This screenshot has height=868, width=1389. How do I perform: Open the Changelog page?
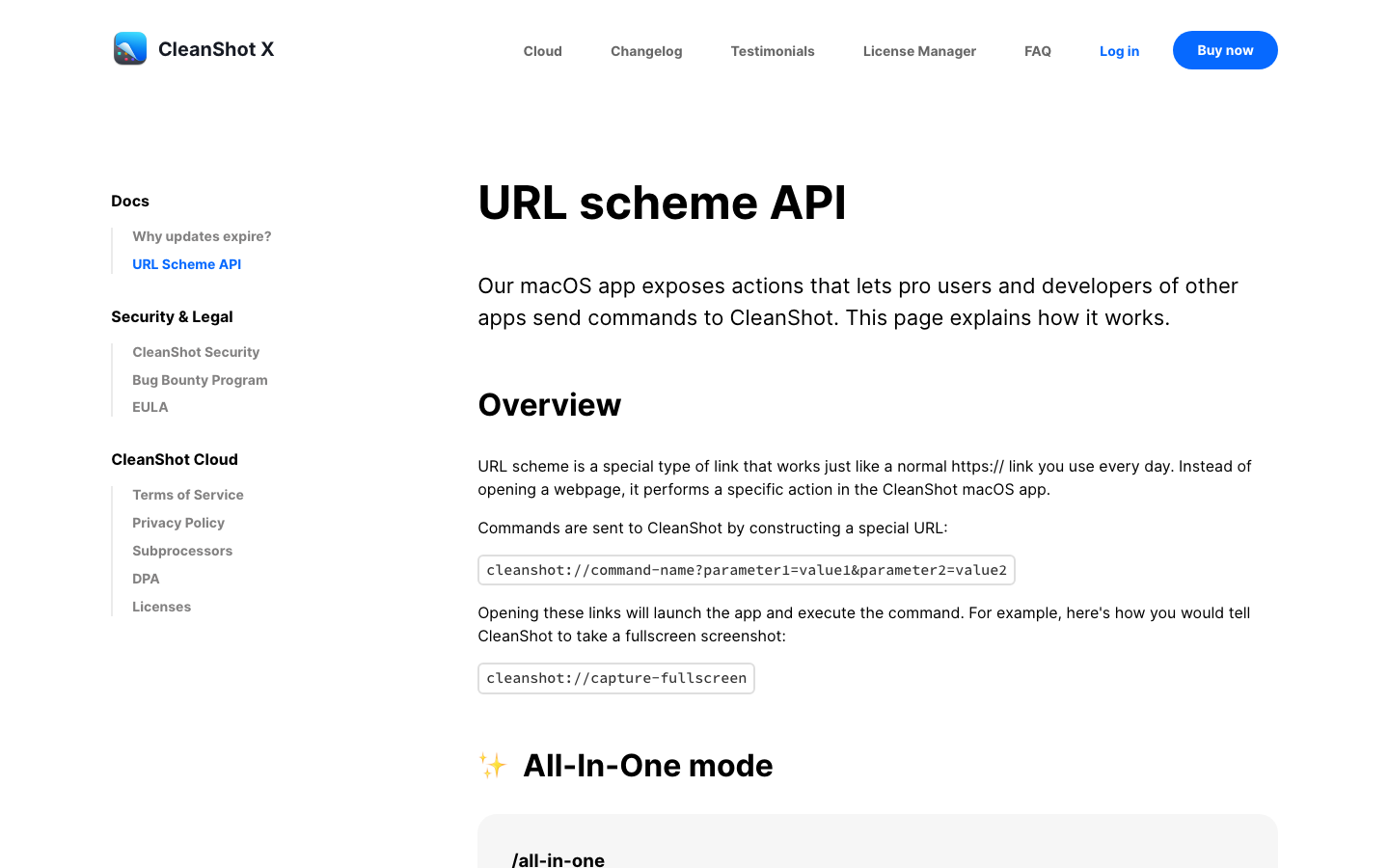pos(646,51)
